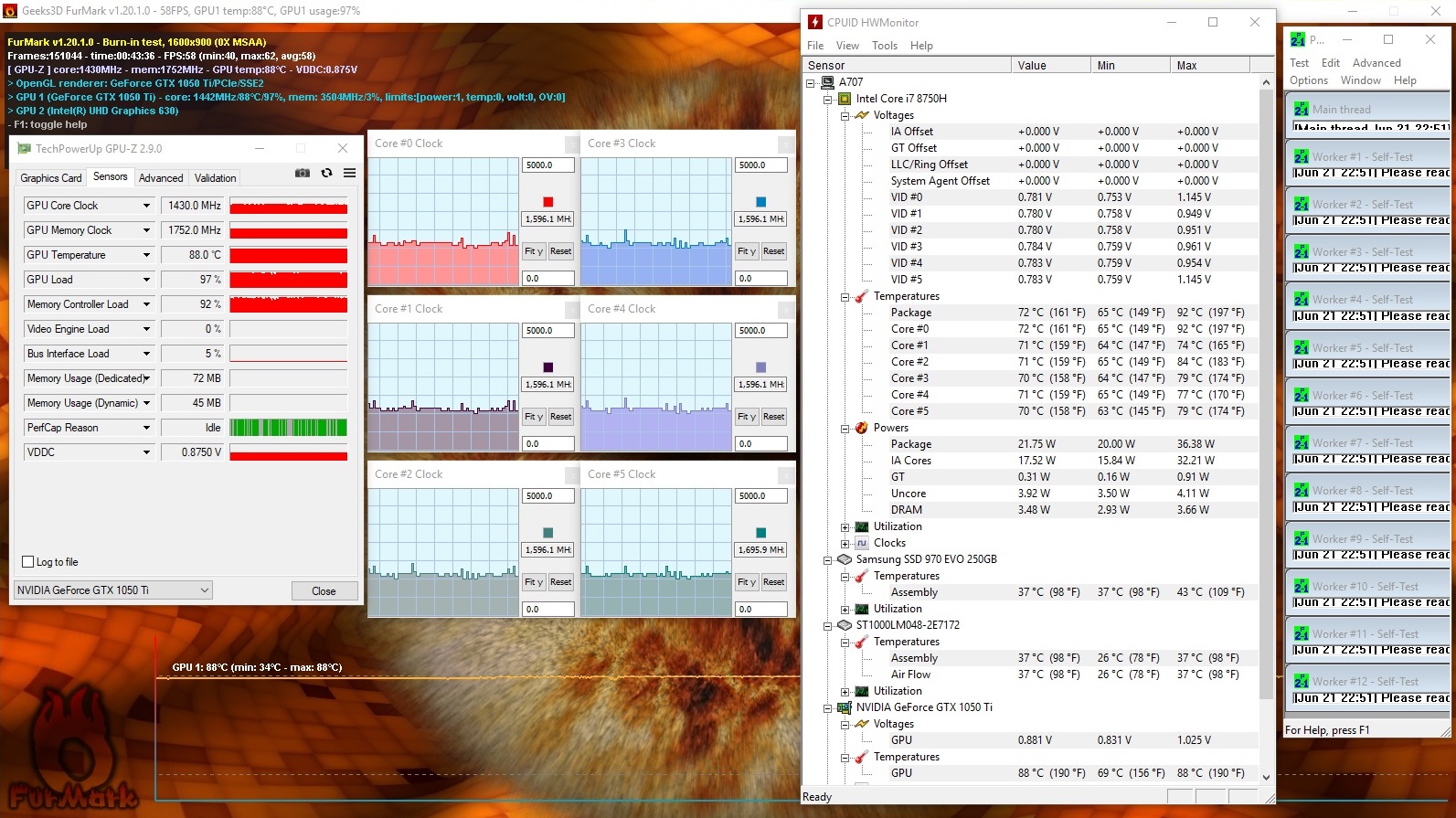Collapse the Samsung SSD 970 EVO node

(x=828, y=559)
